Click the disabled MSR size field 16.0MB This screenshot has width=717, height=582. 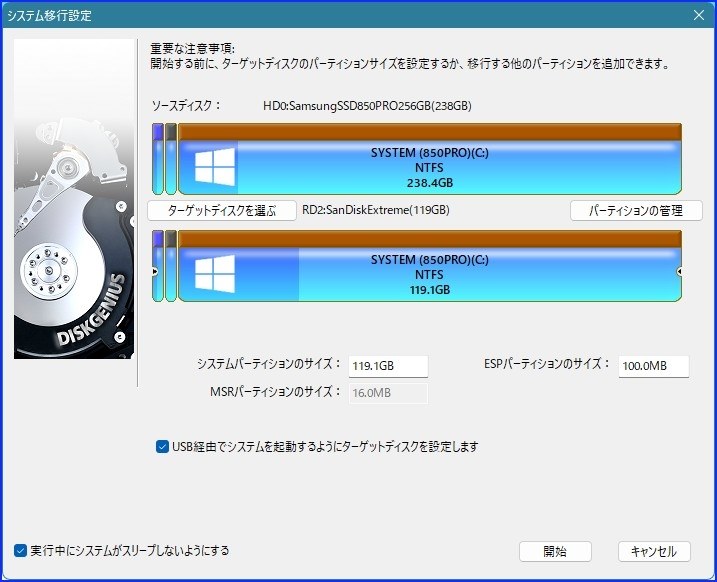click(388, 393)
